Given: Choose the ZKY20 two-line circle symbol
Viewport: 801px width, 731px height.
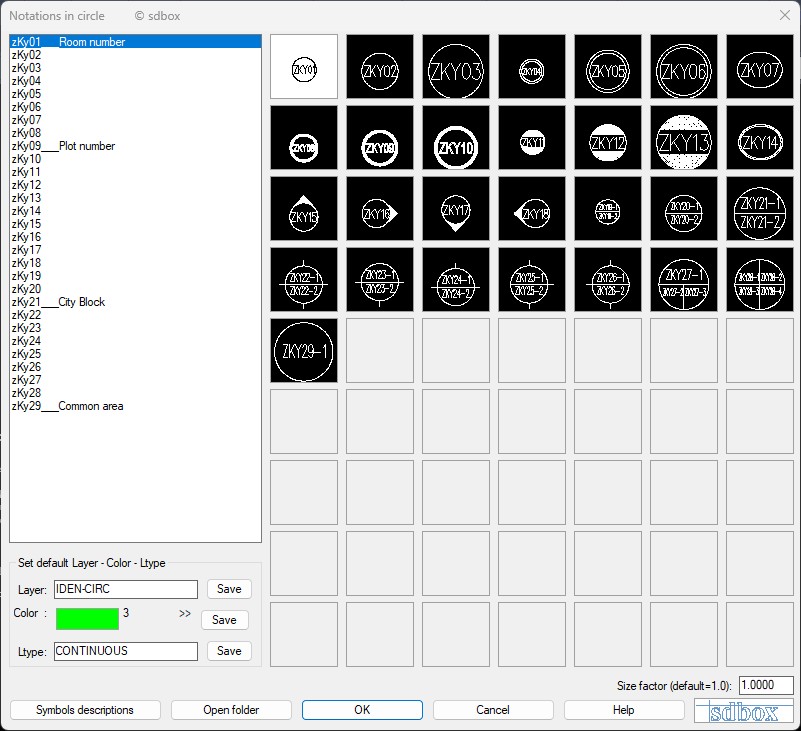Looking at the screenshot, I should click(684, 208).
